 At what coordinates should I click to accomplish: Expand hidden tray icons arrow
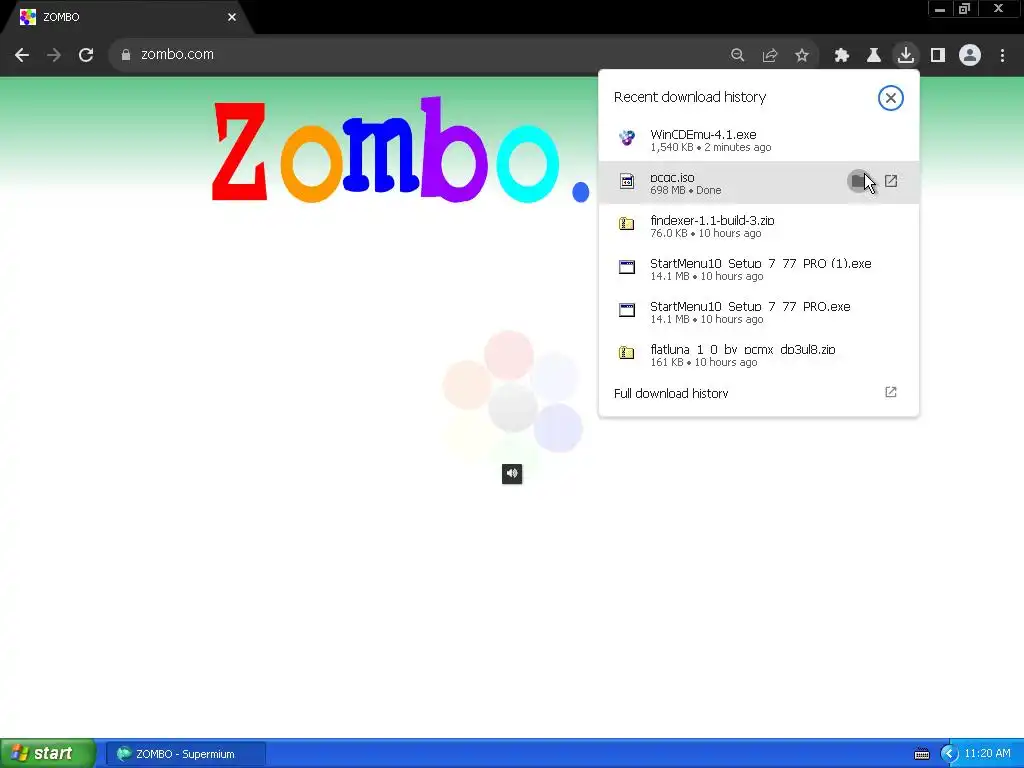tap(949, 754)
